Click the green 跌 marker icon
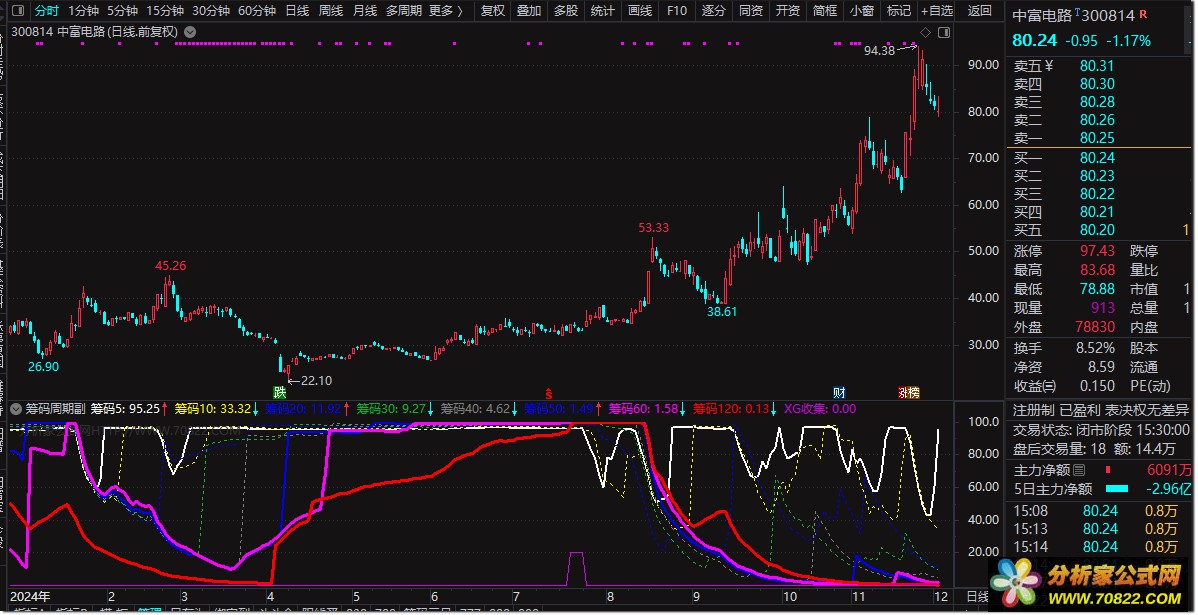1198x615 pixels. 280,391
